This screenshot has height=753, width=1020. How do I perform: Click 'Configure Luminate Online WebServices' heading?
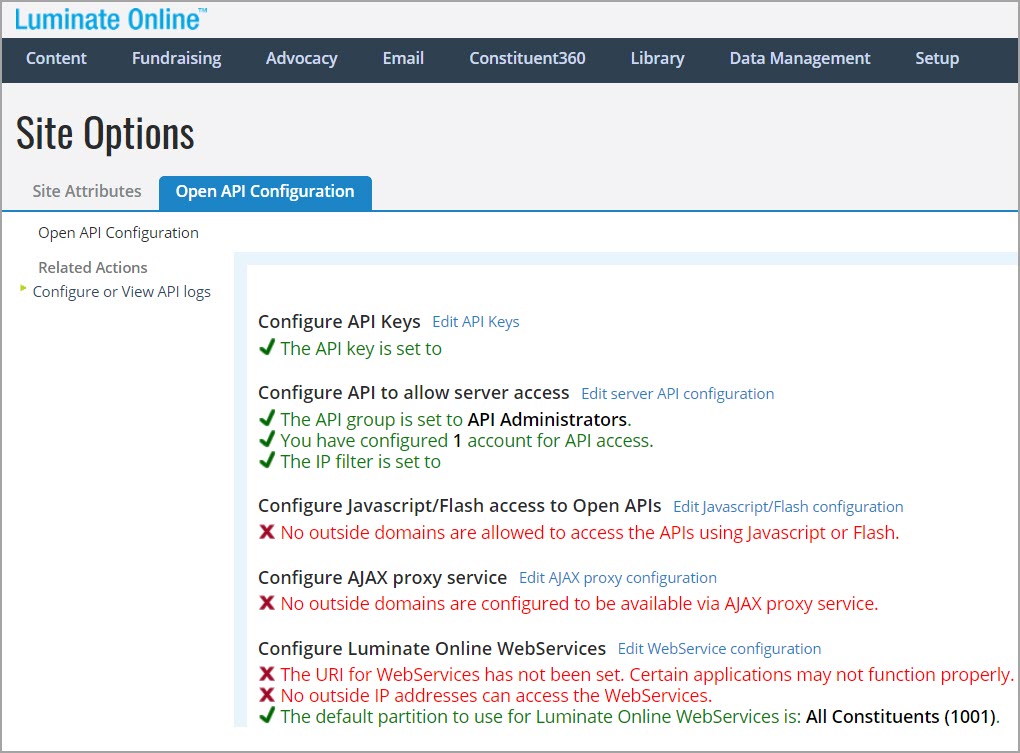(432, 648)
